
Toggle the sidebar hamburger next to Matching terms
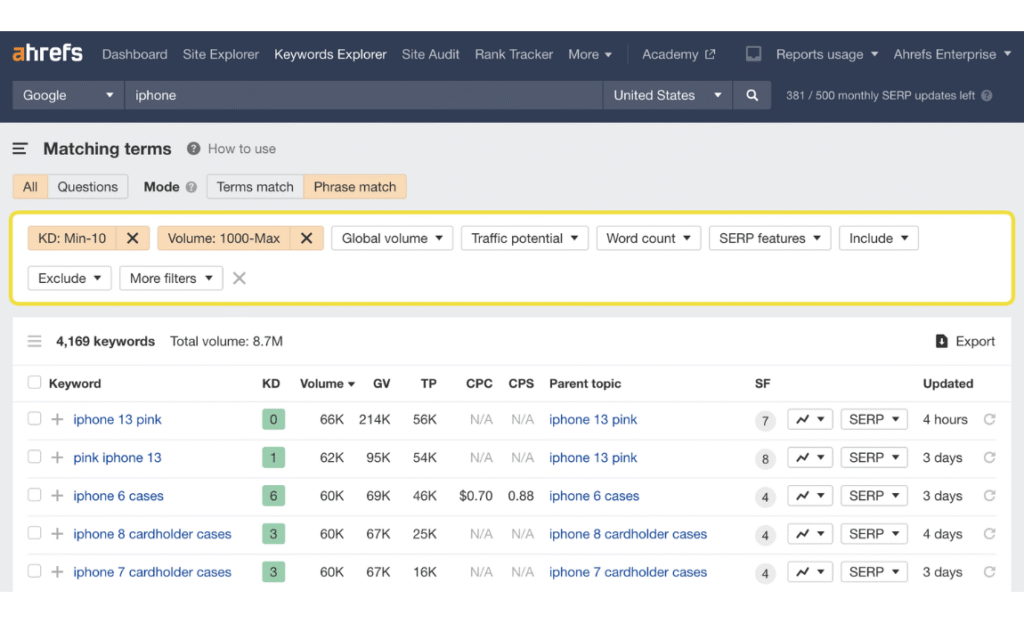tap(20, 149)
